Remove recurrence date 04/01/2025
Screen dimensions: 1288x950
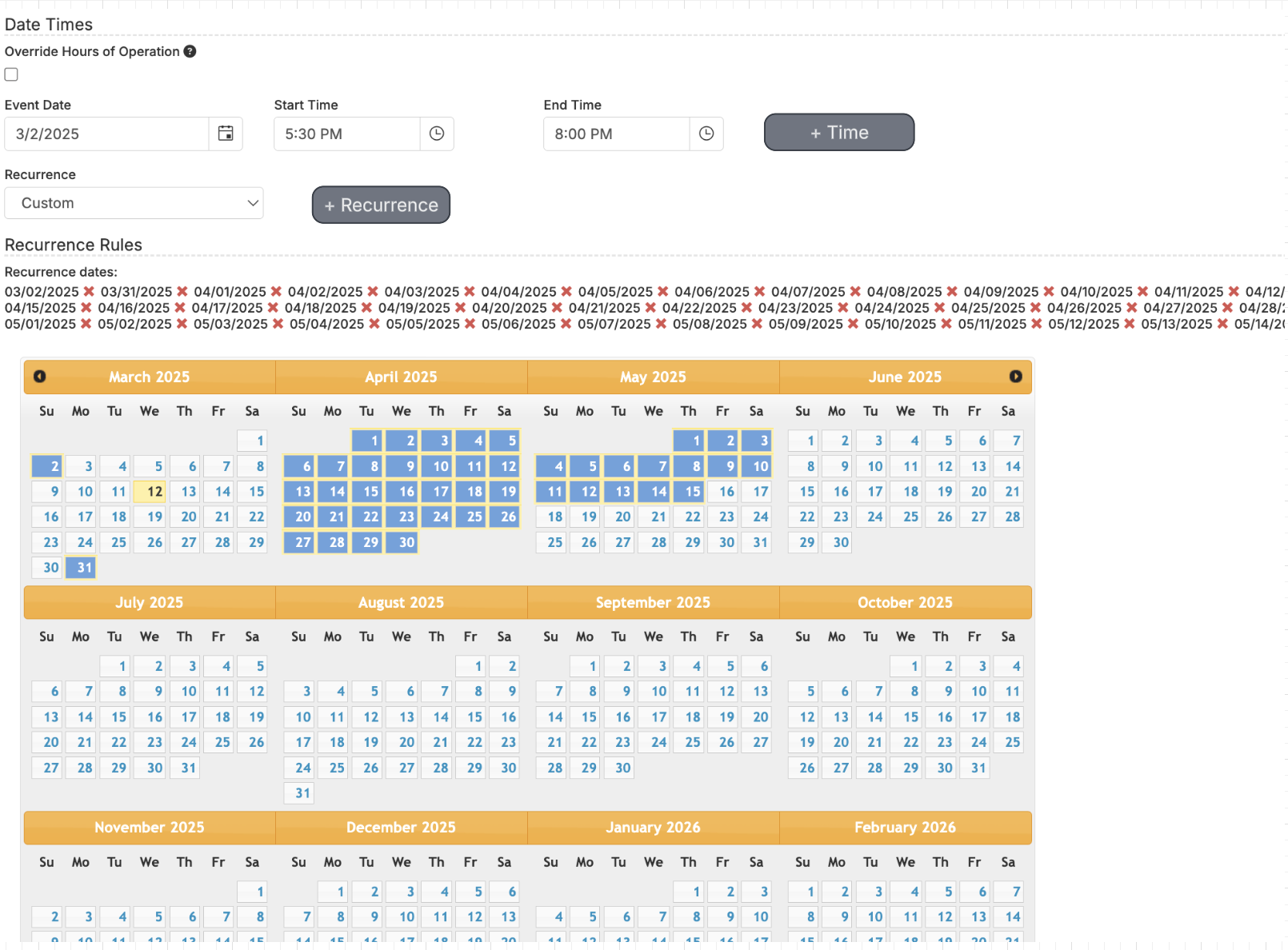tap(276, 292)
